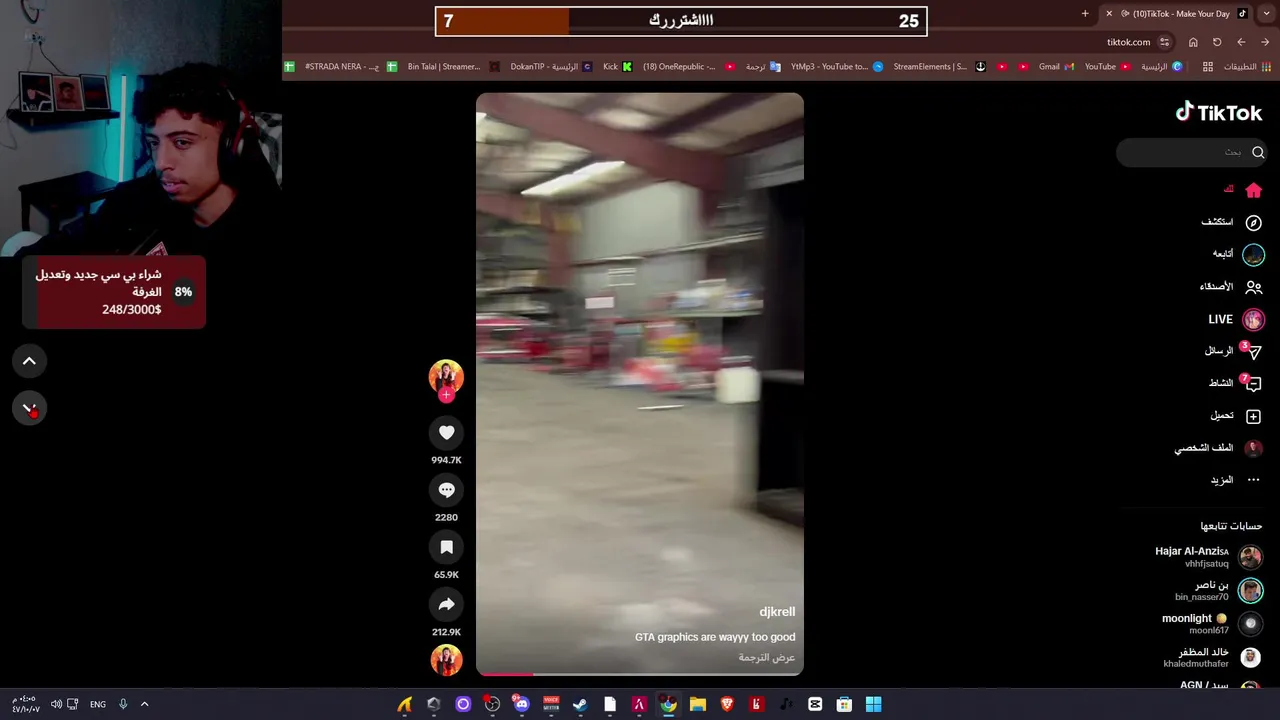Bookmark the video showing 65.9K saves
Viewport: 1280px width, 720px height.
[x=446, y=547]
